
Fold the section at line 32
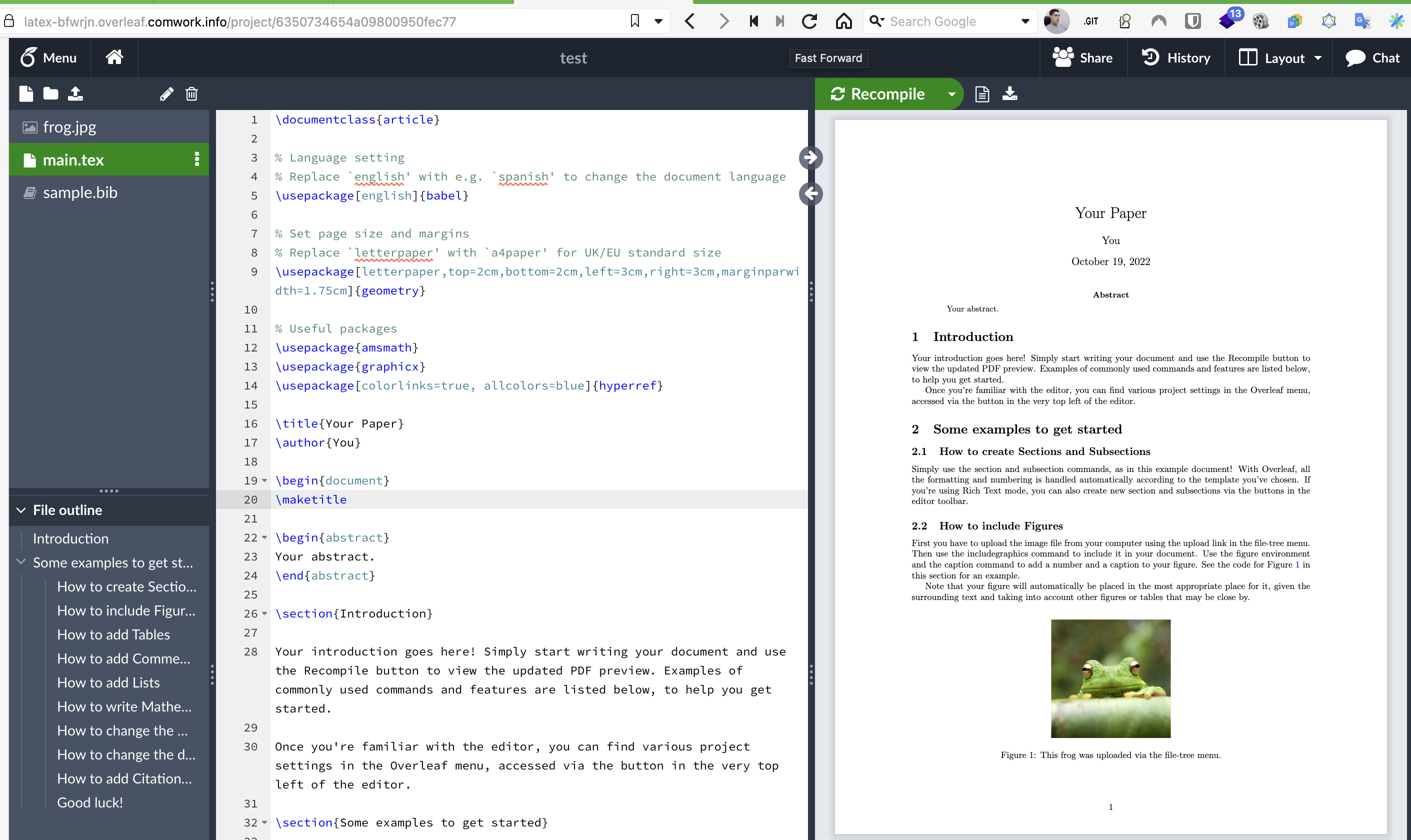[264, 822]
